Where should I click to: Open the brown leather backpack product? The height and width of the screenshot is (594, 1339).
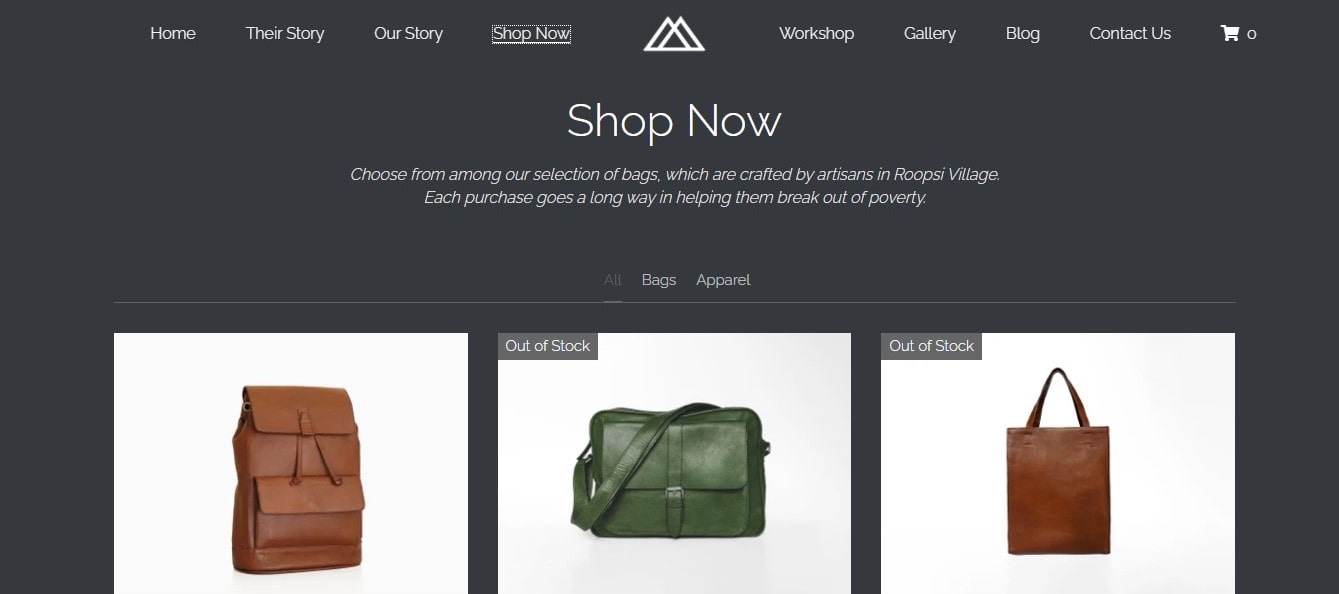[x=291, y=463]
